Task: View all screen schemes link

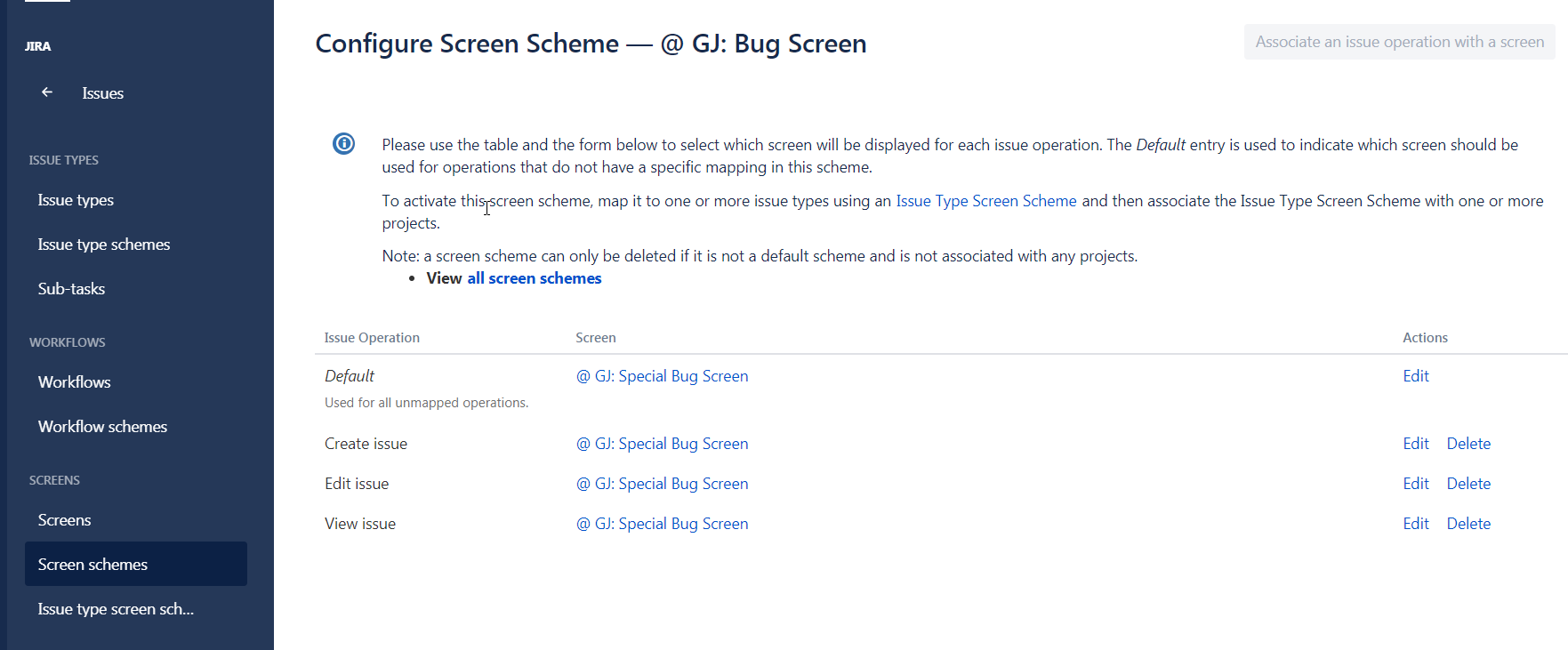Action: coord(535,278)
